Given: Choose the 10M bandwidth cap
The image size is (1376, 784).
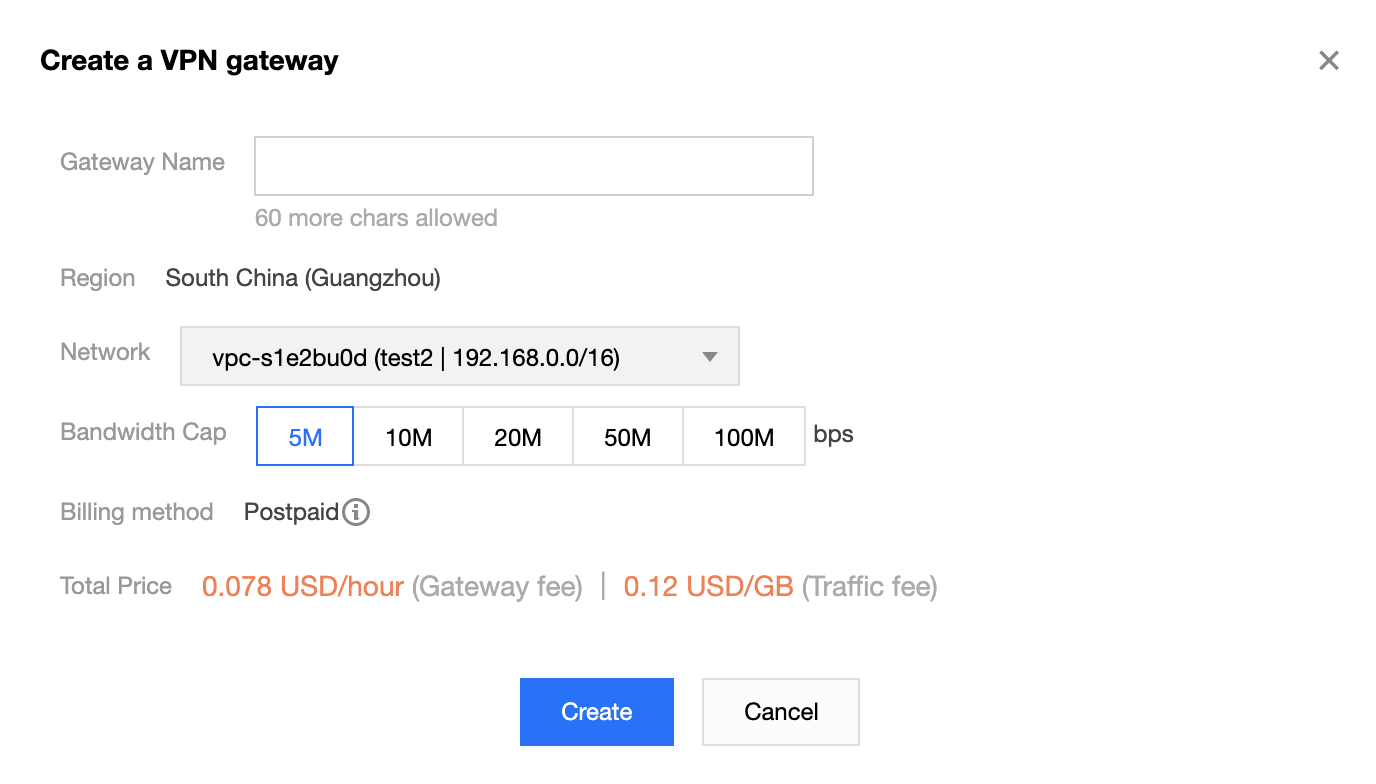Looking at the screenshot, I should click(408, 436).
